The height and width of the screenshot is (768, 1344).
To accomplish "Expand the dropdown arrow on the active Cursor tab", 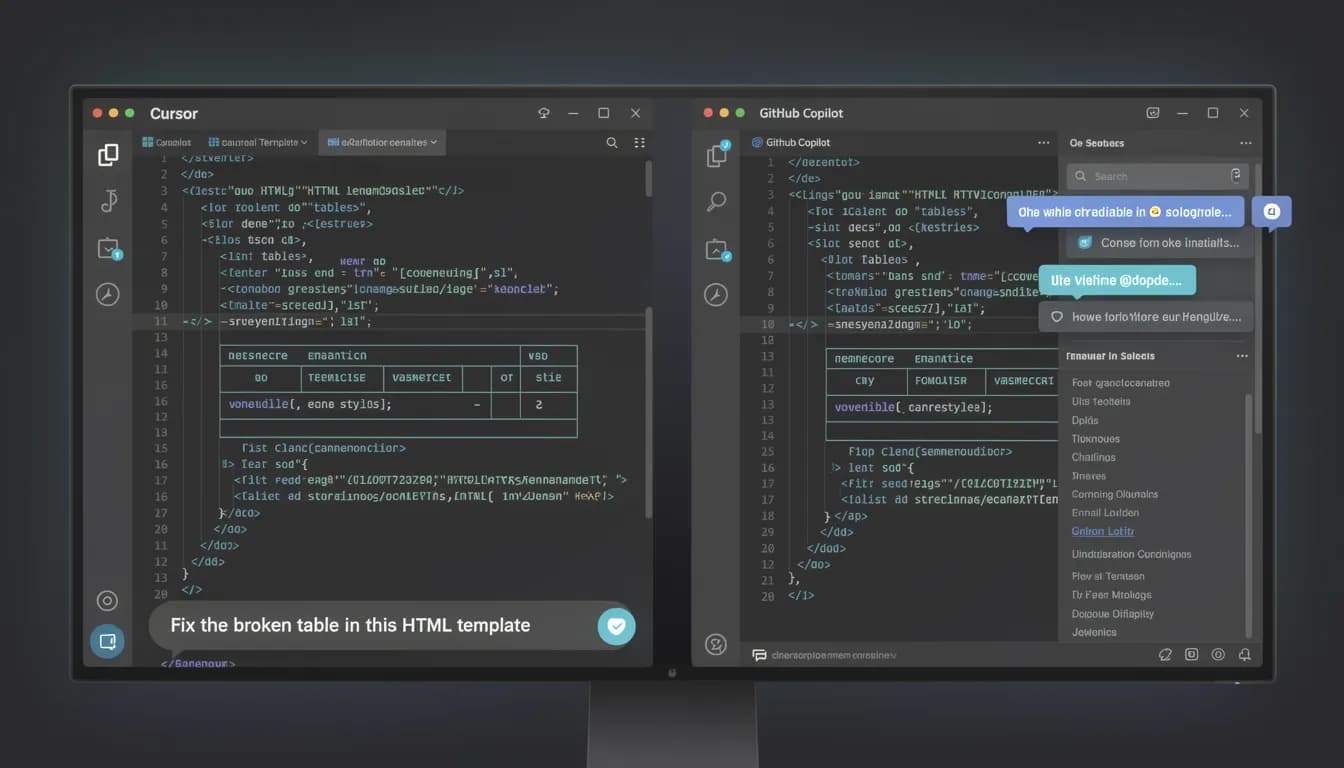I will tap(434, 143).
